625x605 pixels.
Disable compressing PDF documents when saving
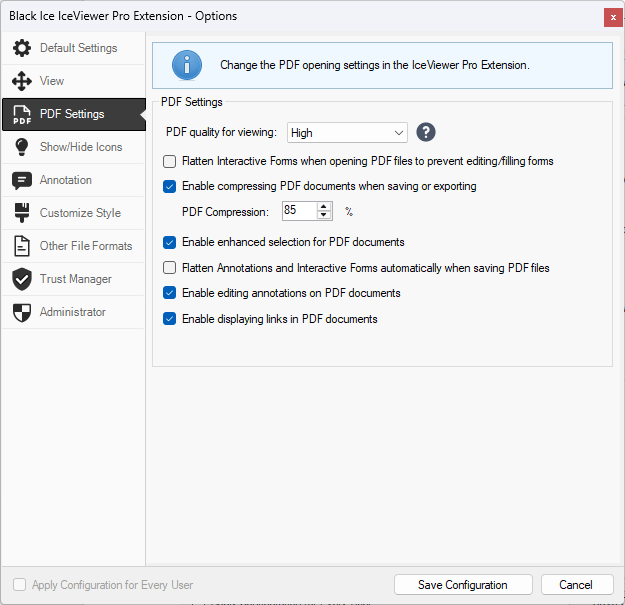point(169,187)
